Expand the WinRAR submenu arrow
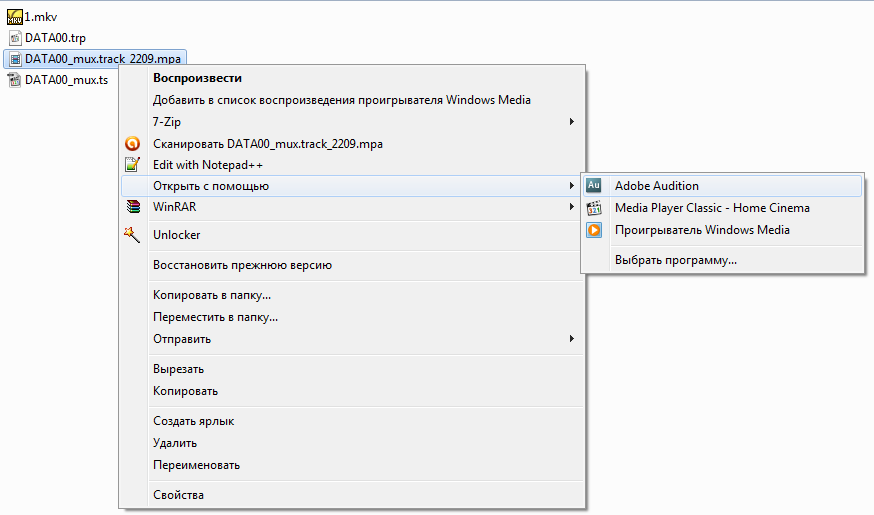Viewport: 874px width, 515px height. (571, 208)
